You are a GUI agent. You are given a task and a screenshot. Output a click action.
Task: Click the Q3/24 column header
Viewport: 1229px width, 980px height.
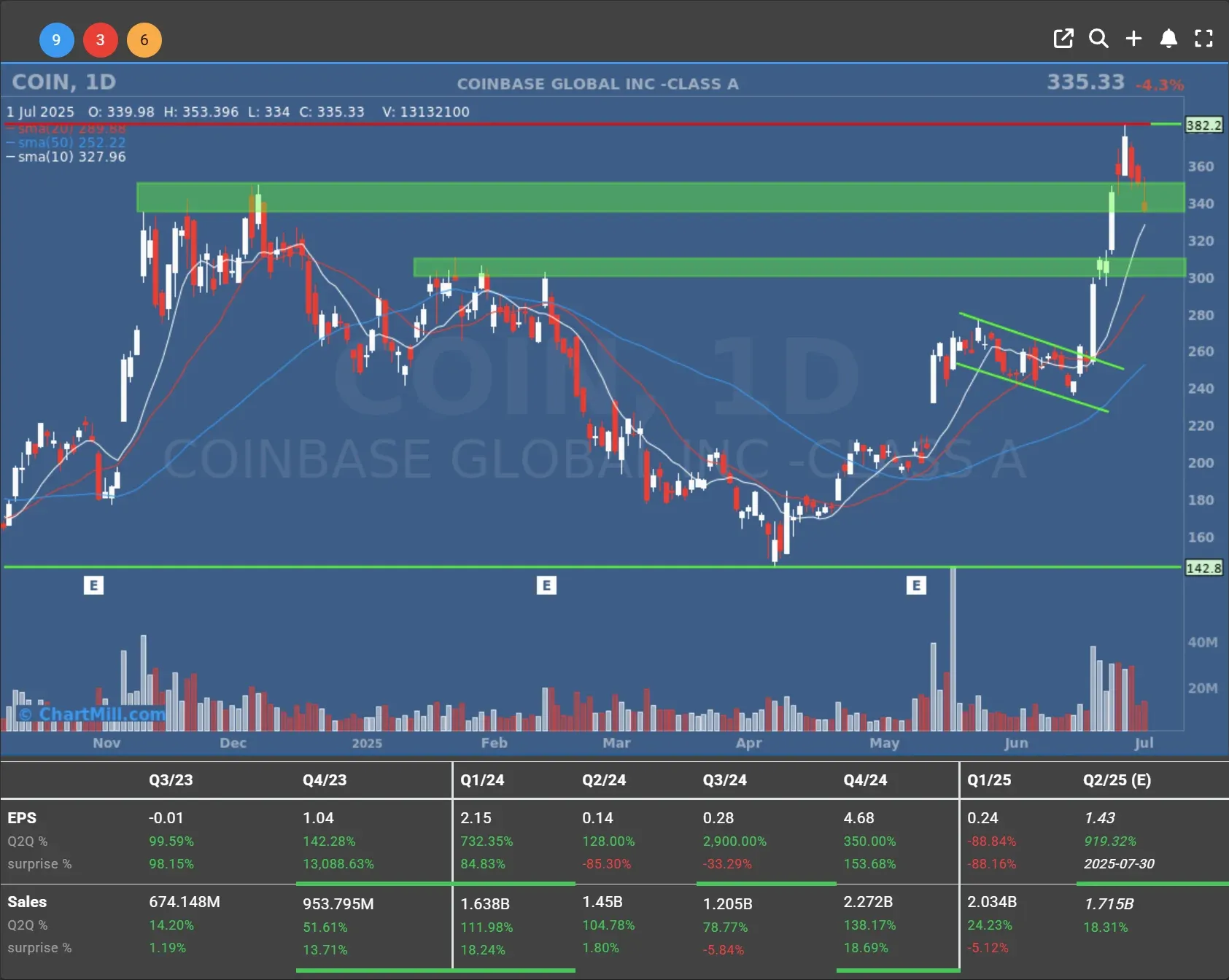725,779
